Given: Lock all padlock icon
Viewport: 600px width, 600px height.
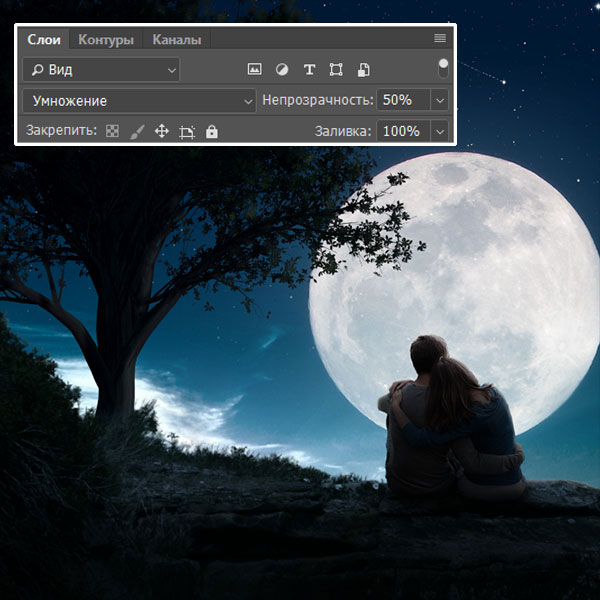Looking at the screenshot, I should tap(212, 132).
